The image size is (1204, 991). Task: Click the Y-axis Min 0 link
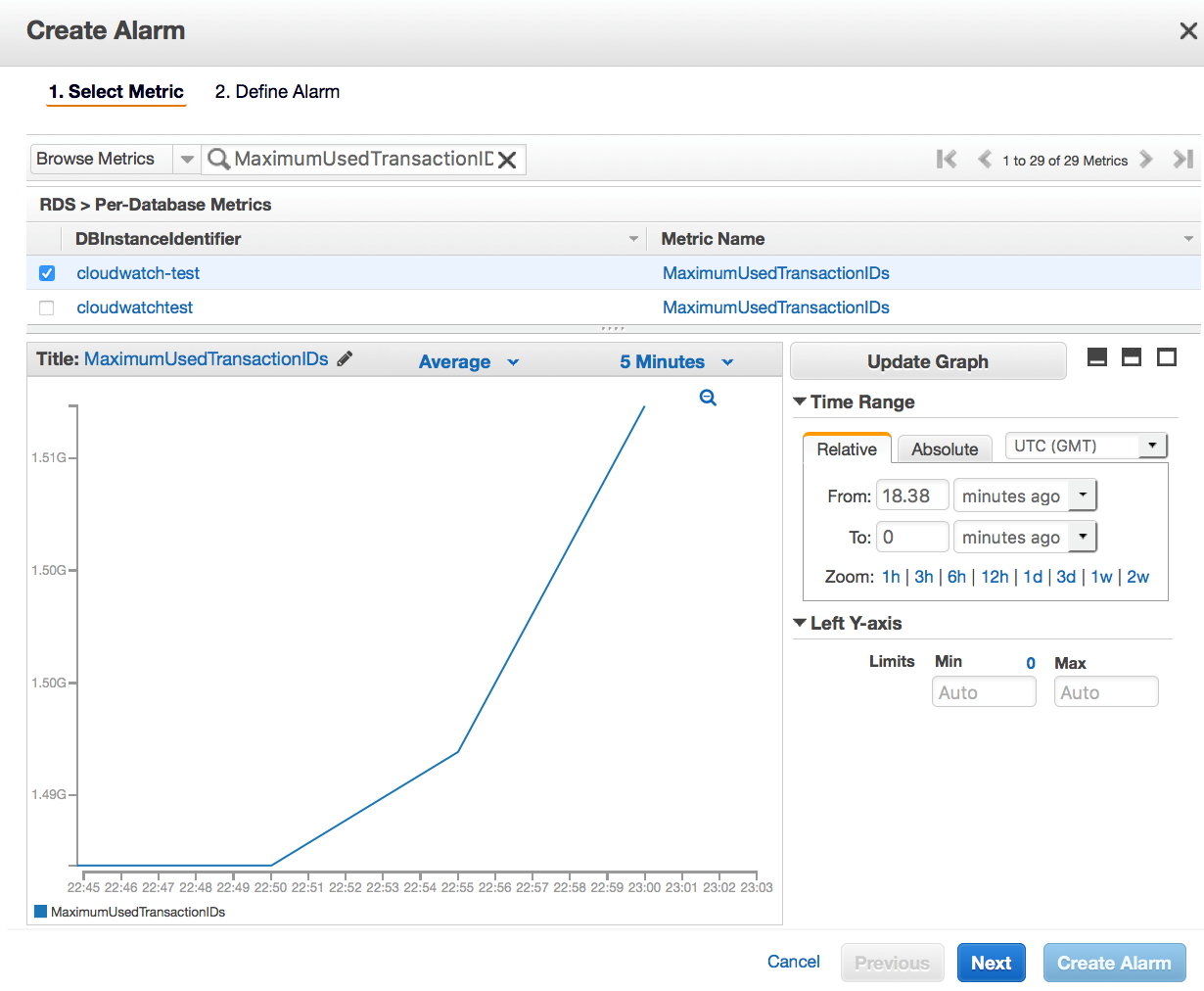pos(1031,663)
